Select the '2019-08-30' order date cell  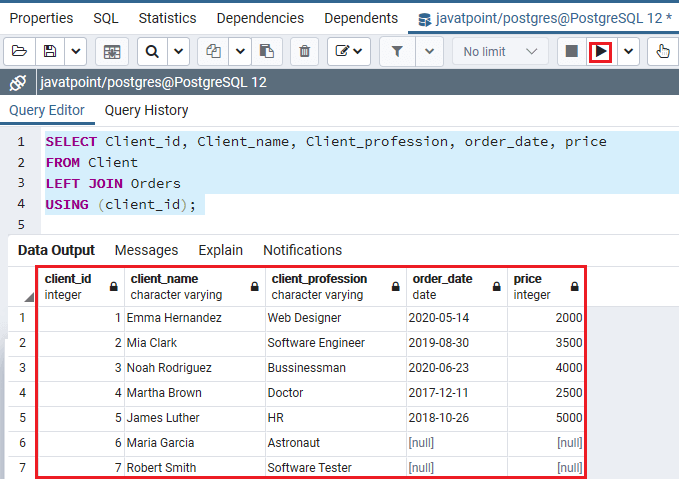tap(457, 343)
